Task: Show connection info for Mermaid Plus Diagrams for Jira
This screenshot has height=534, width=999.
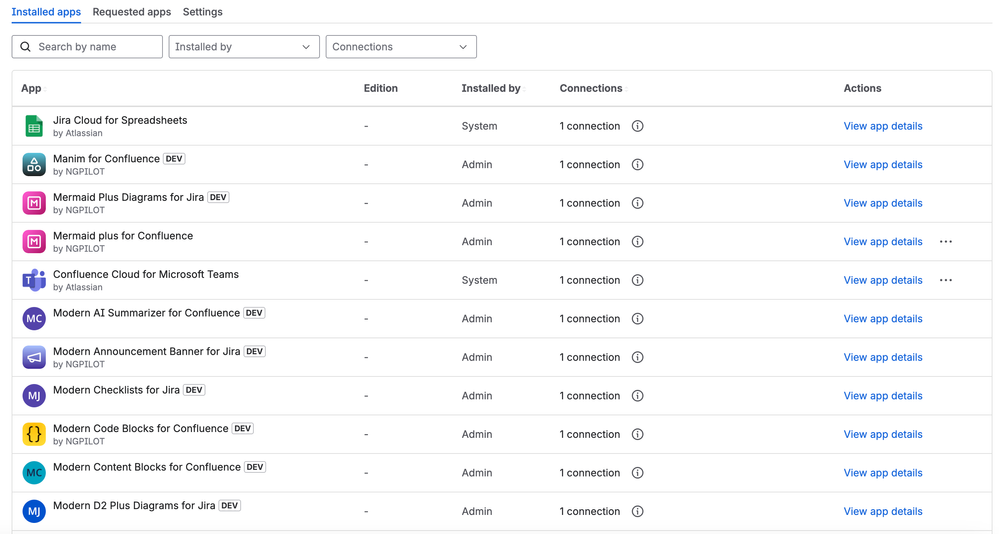Action: click(637, 203)
